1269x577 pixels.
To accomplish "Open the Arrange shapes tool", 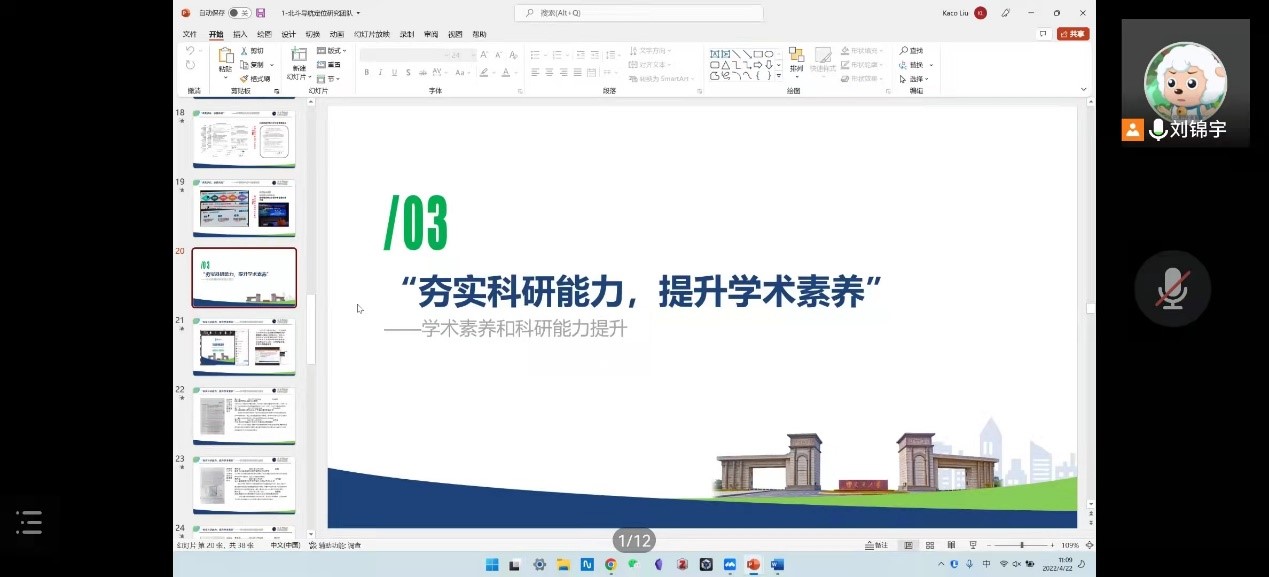I will (x=796, y=58).
